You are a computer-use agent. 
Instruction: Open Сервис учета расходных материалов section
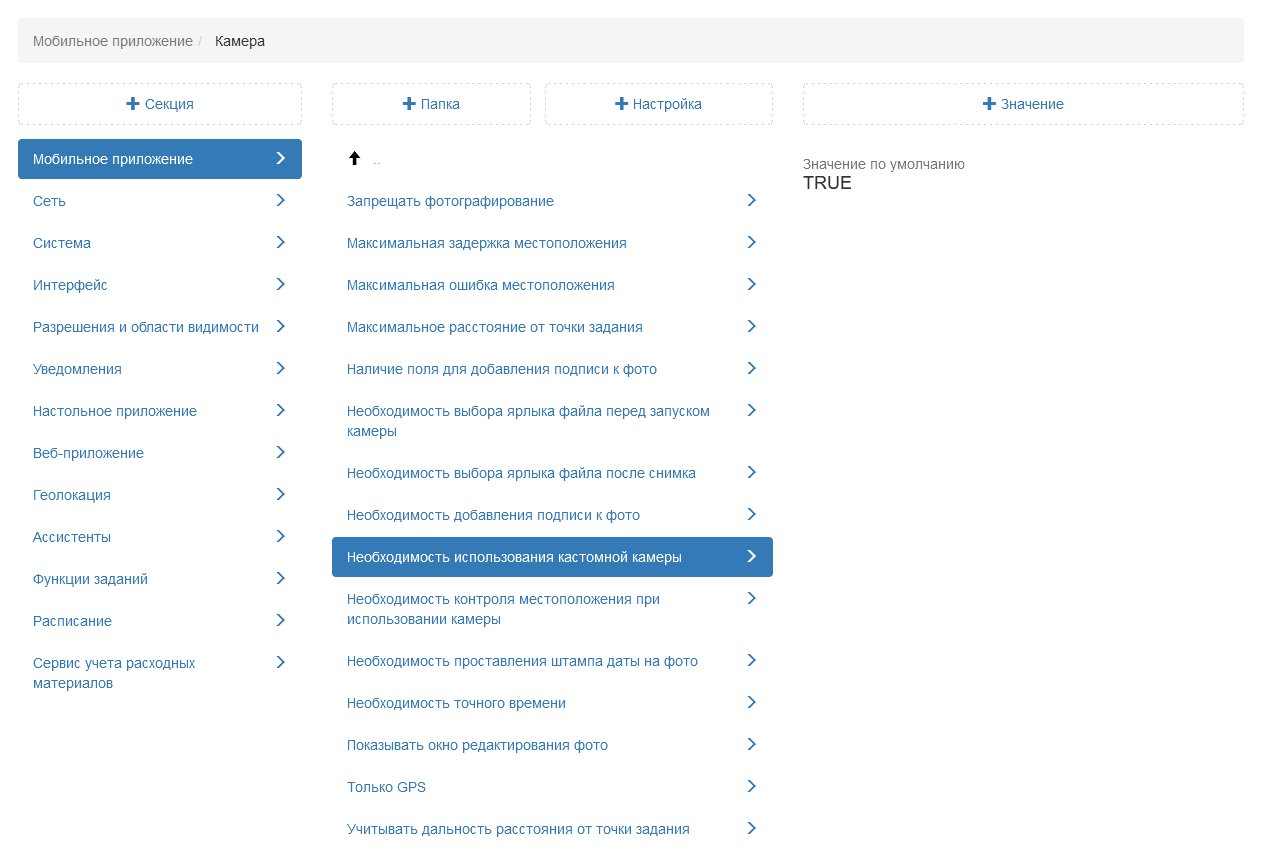tap(160, 673)
